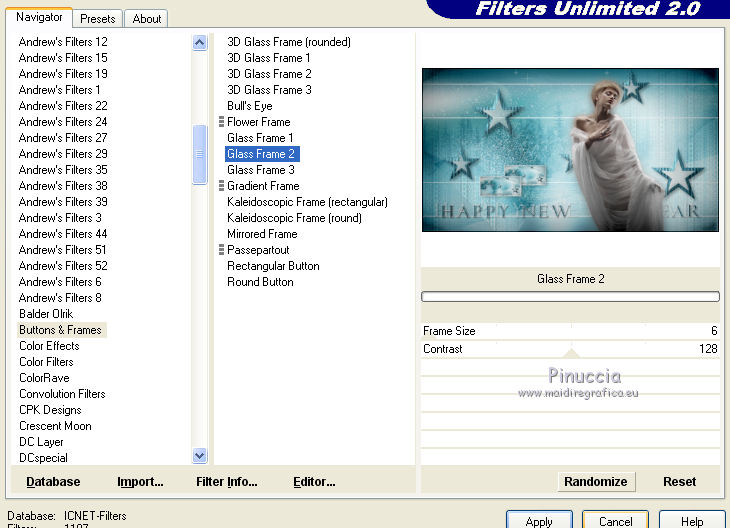The width and height of the screenshot is (730, 528).
Task: Choose Round Button filter
Action: click(x=260, y=282)
